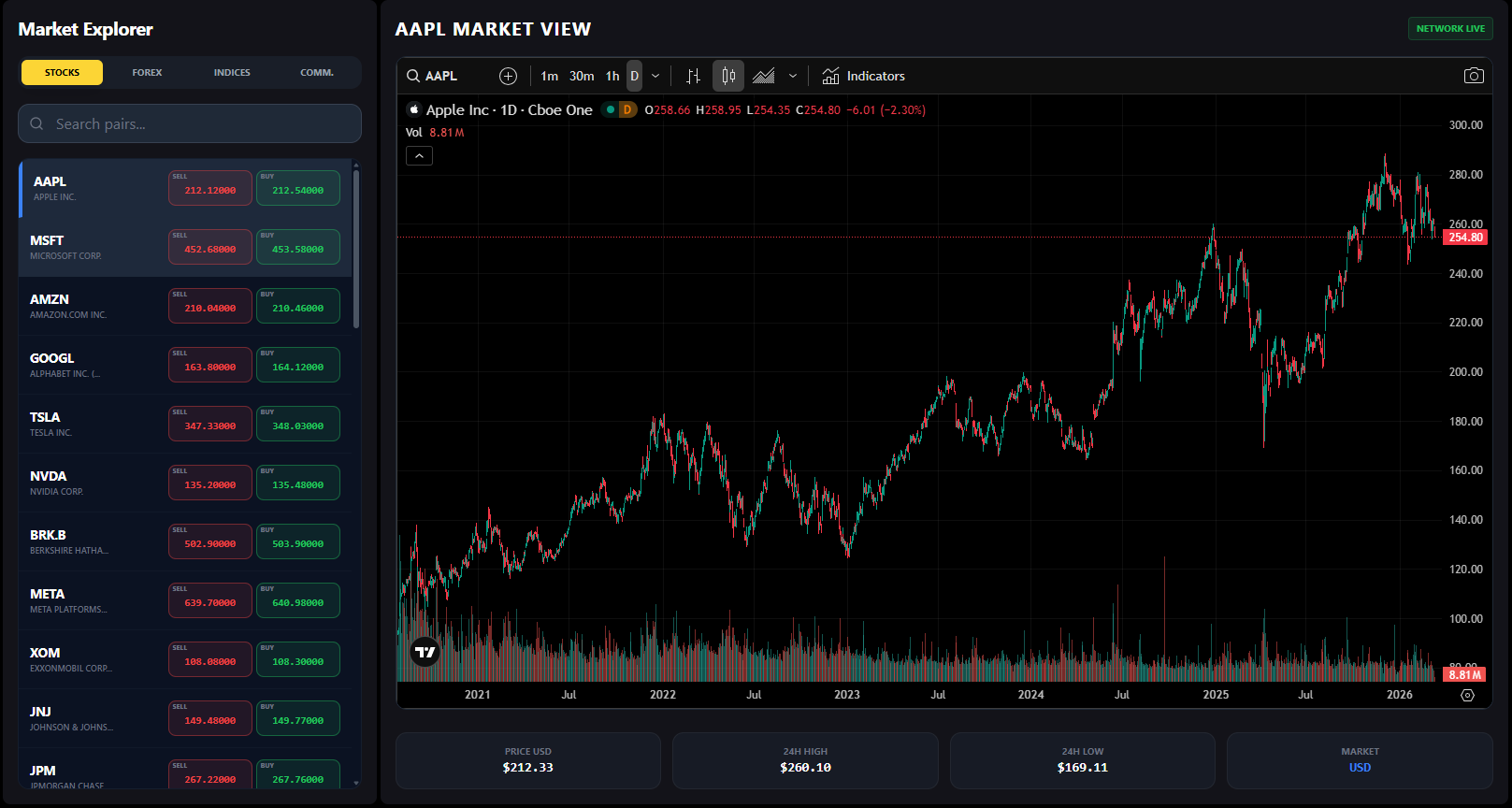Viewport: 1512px width, 808px height.
Task: Select the TSLA Tesla row
Action: click(x=185, y=424)
